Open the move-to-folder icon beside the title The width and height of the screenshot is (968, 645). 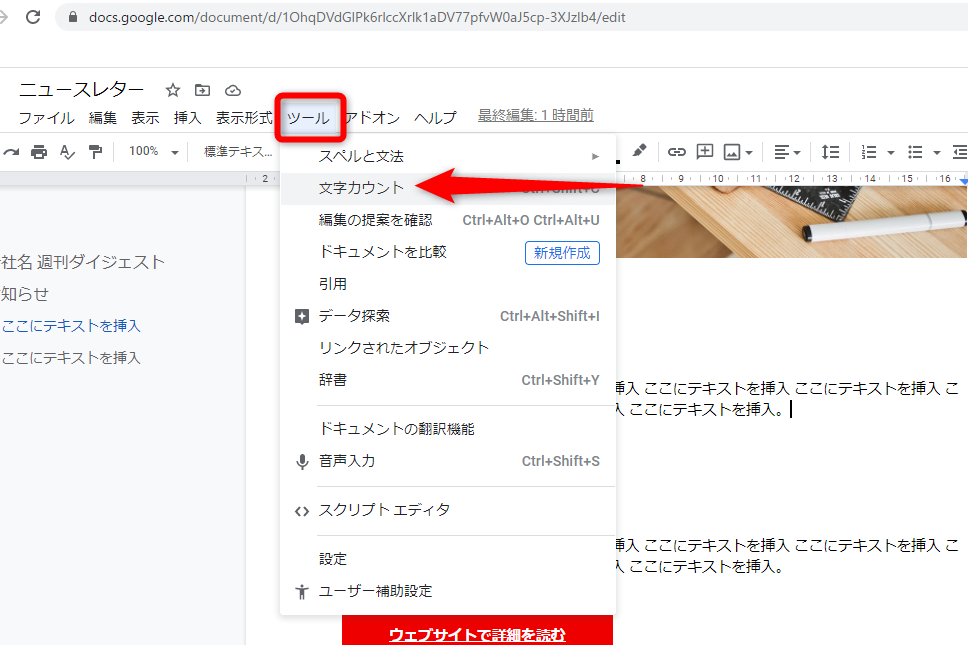point(202,90)
